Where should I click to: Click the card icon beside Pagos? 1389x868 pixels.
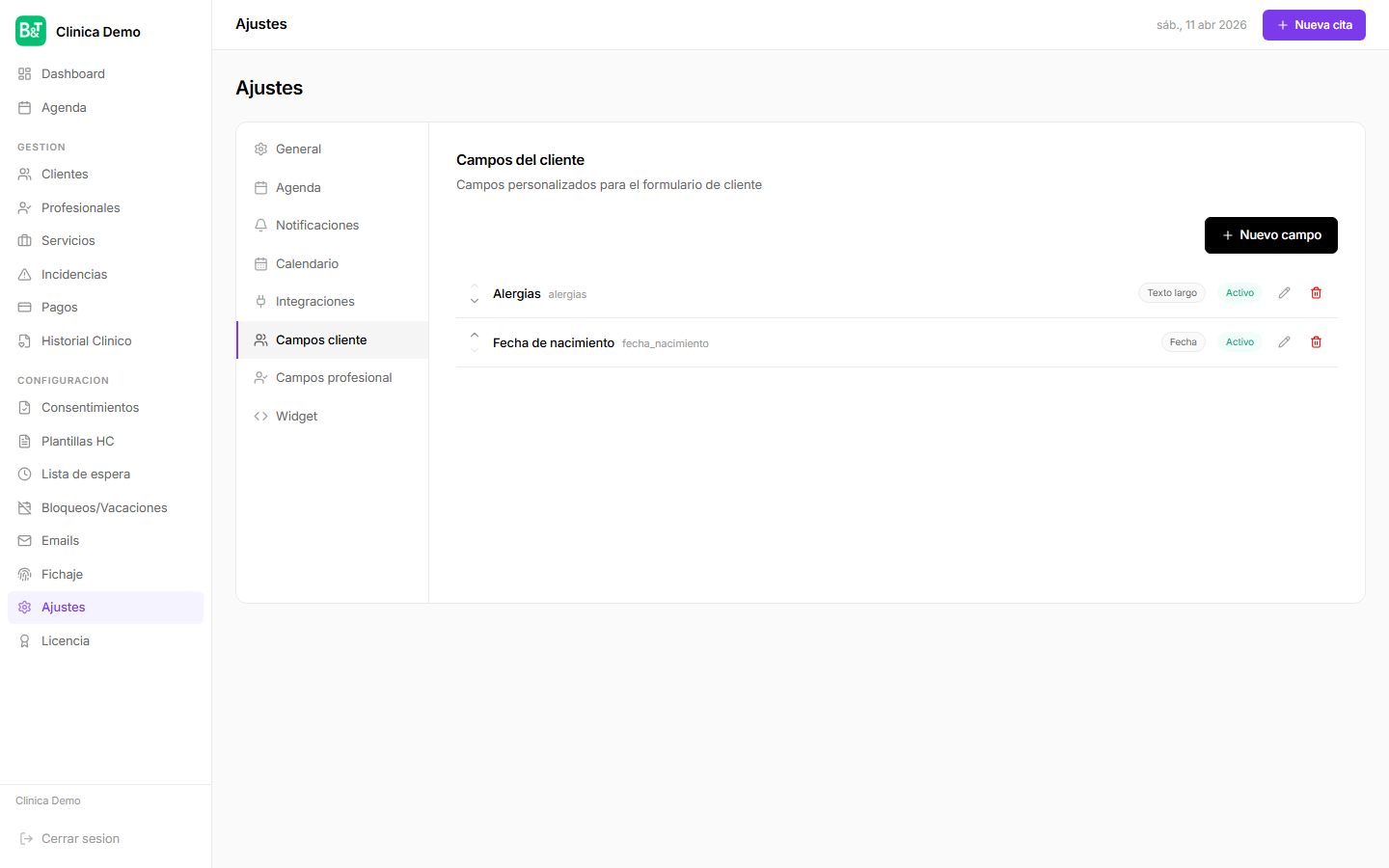25,308
